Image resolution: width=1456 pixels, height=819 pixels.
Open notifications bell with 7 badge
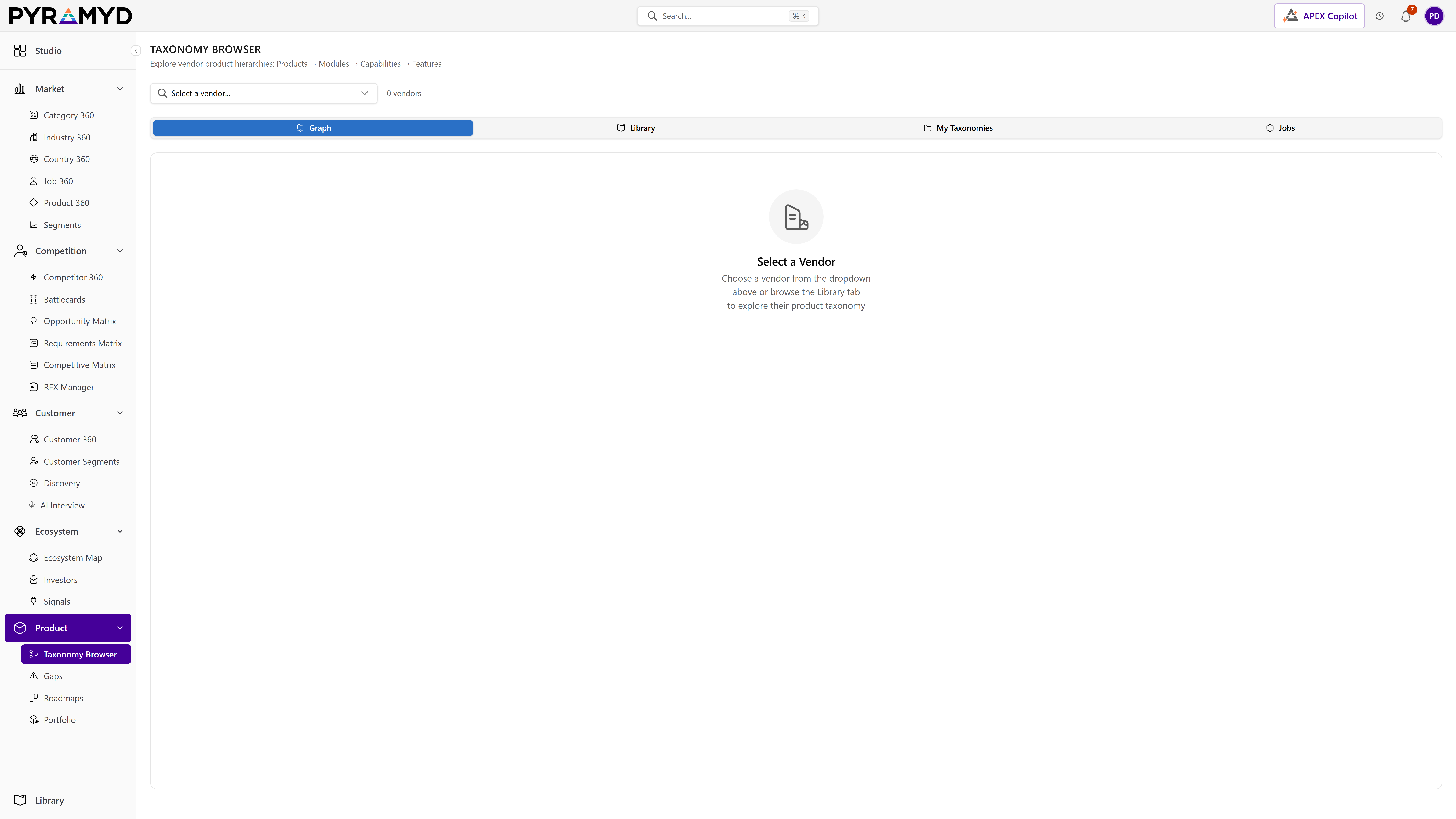point(1406,16)
